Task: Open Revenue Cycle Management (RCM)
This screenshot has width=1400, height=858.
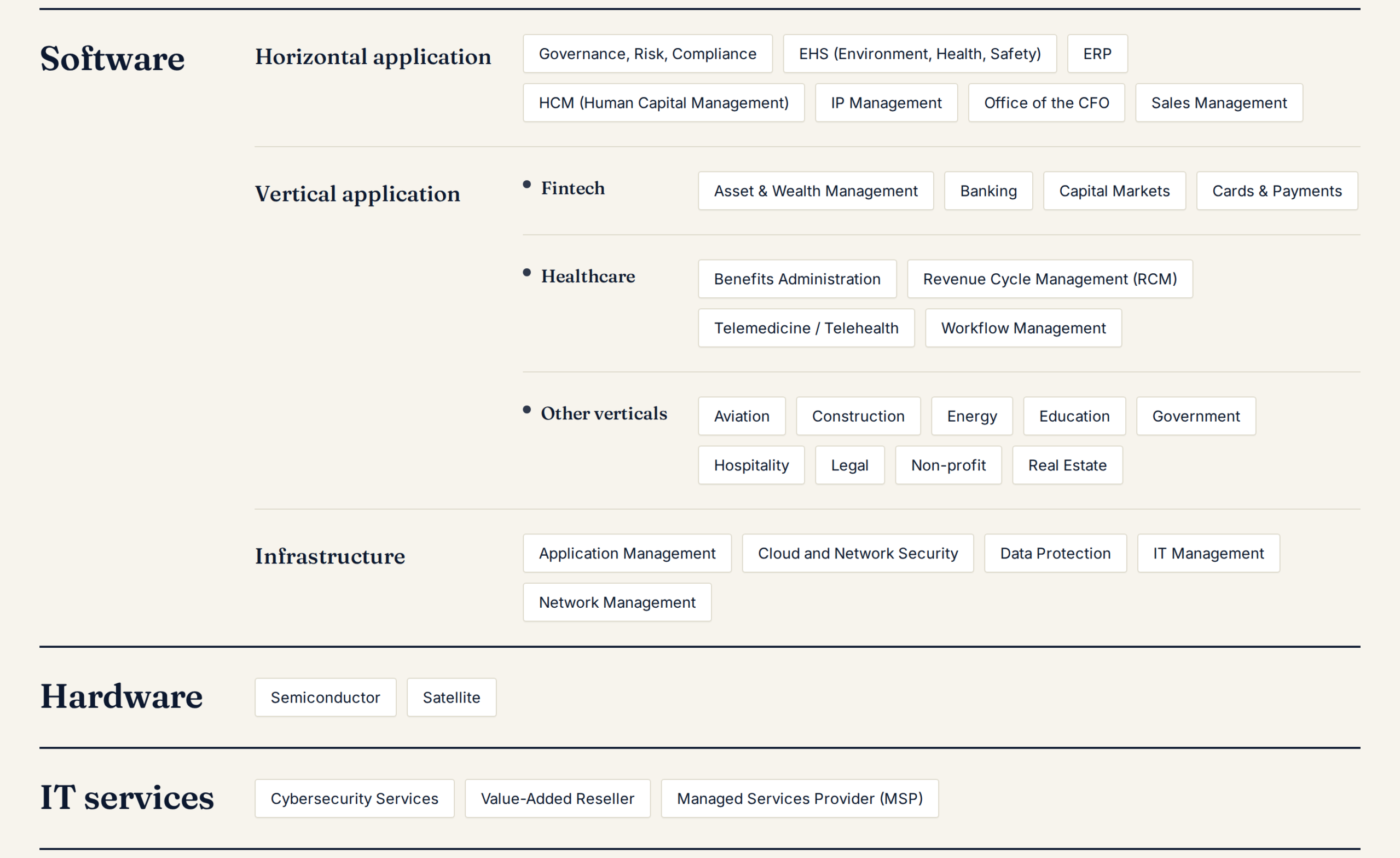Action: click(1050, 279)
